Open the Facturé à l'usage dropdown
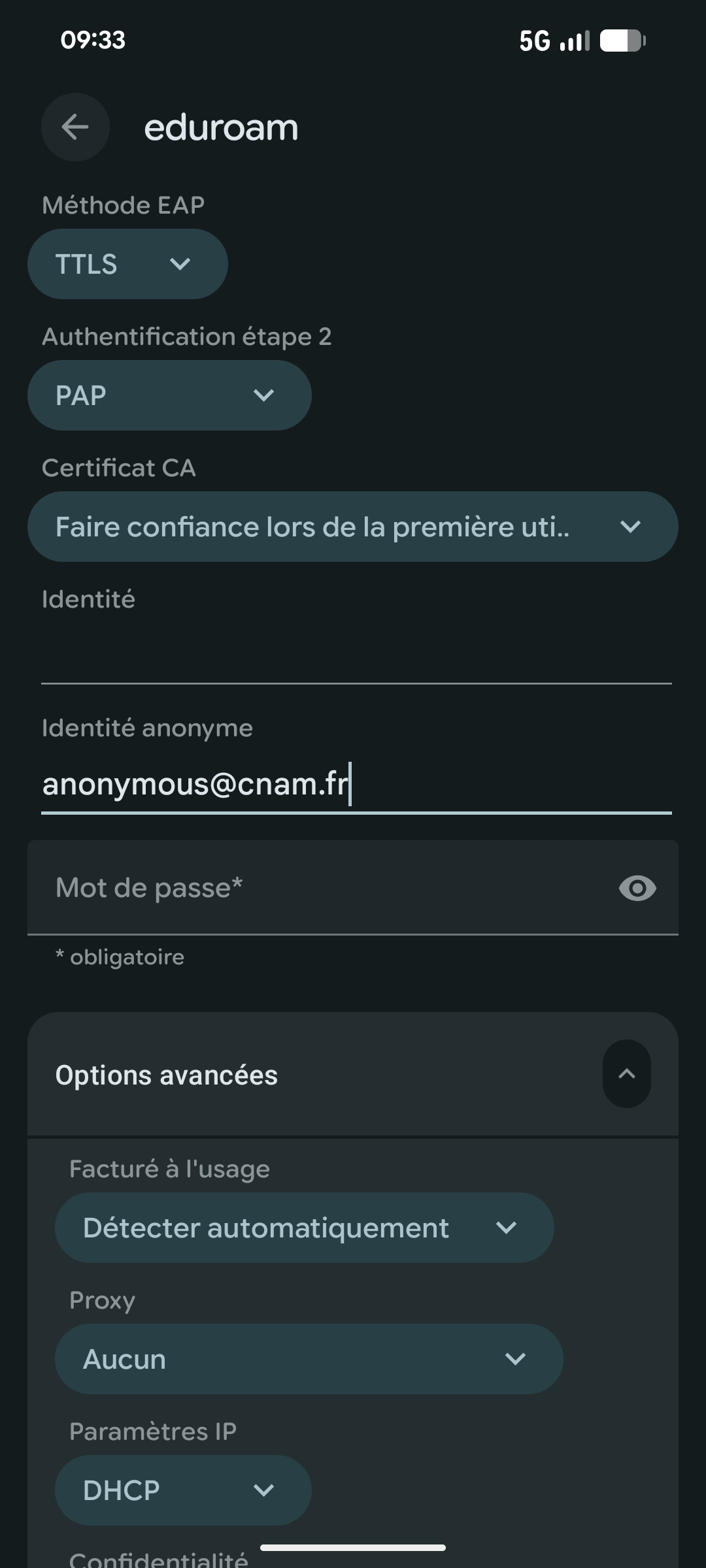Image resolution: width=706 pixels, height=1568 pixels. (x=304, y=1228)
